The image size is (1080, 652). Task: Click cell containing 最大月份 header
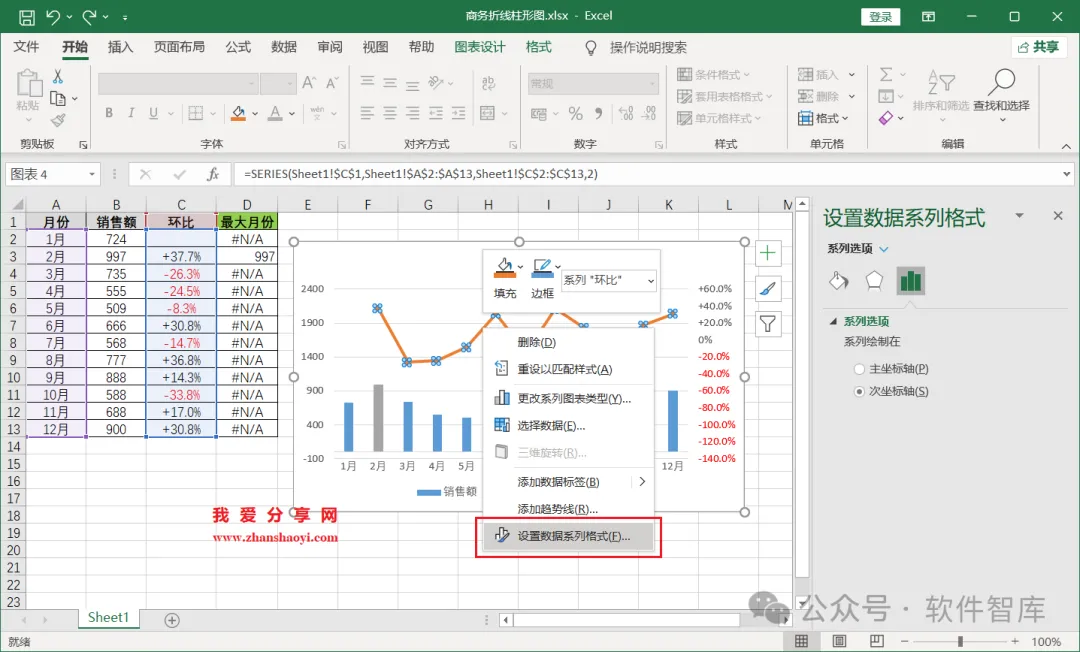(247, 222)
